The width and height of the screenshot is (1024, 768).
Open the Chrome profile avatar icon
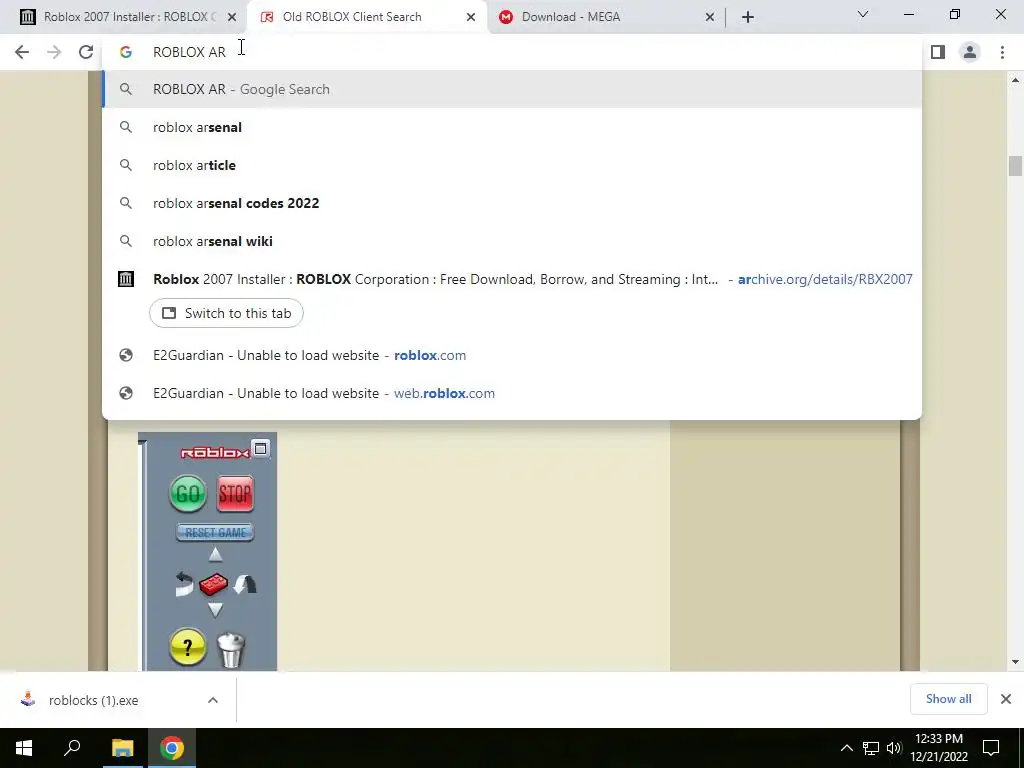click(970, 52)
